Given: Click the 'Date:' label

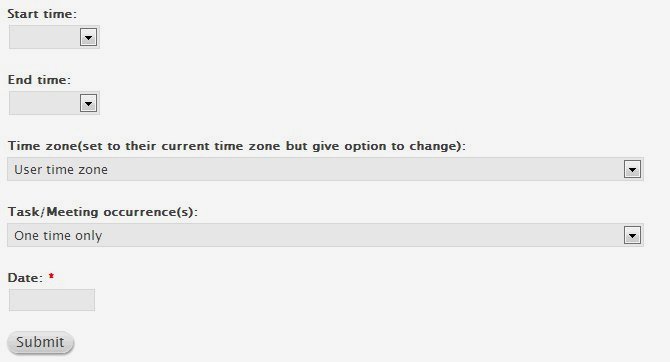Looking at the screenshot, I should click(x=25, y=278).
